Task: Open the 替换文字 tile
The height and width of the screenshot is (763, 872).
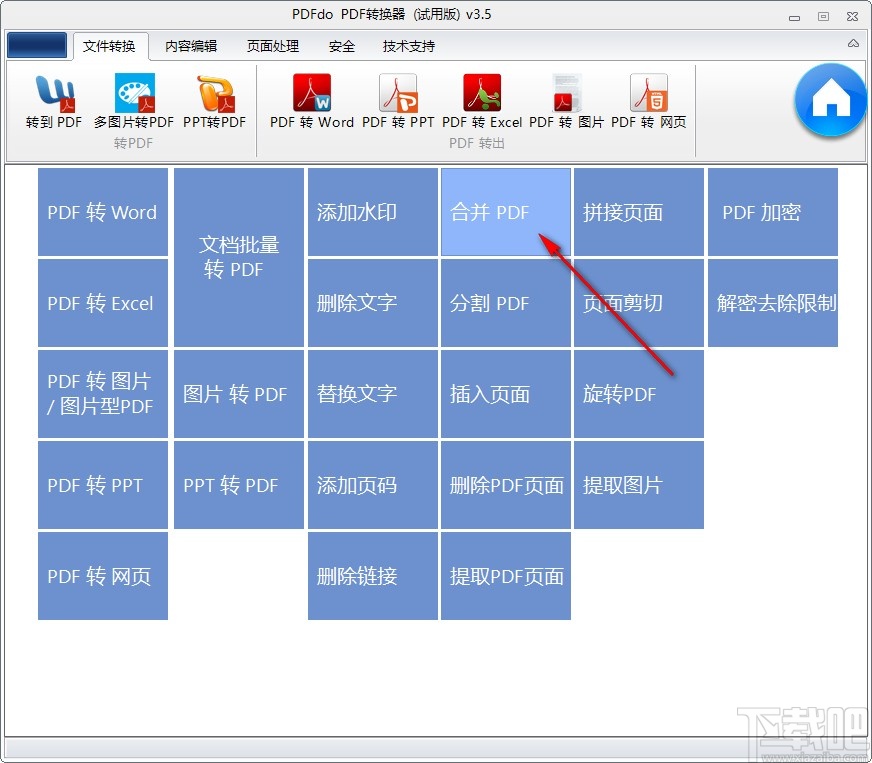Action: [x=373, y=394]
